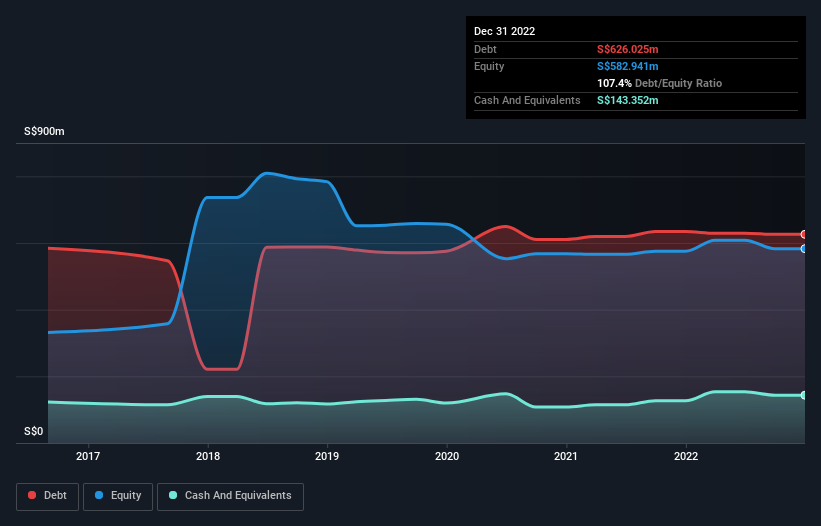
Task: Select the 2020 x-axis label
Action: (447, 456)
